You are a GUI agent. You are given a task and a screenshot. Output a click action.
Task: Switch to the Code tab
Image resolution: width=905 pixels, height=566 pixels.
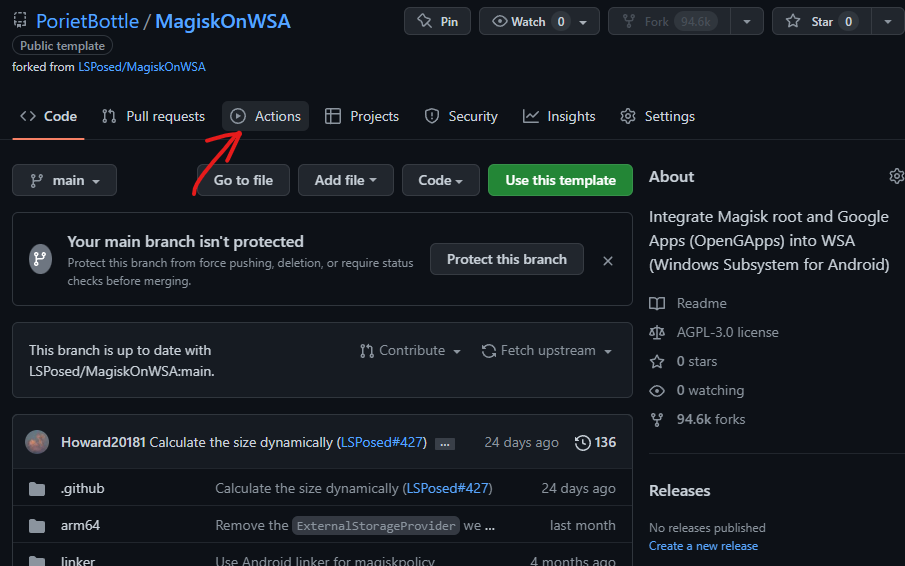click(x=48, y=116)
